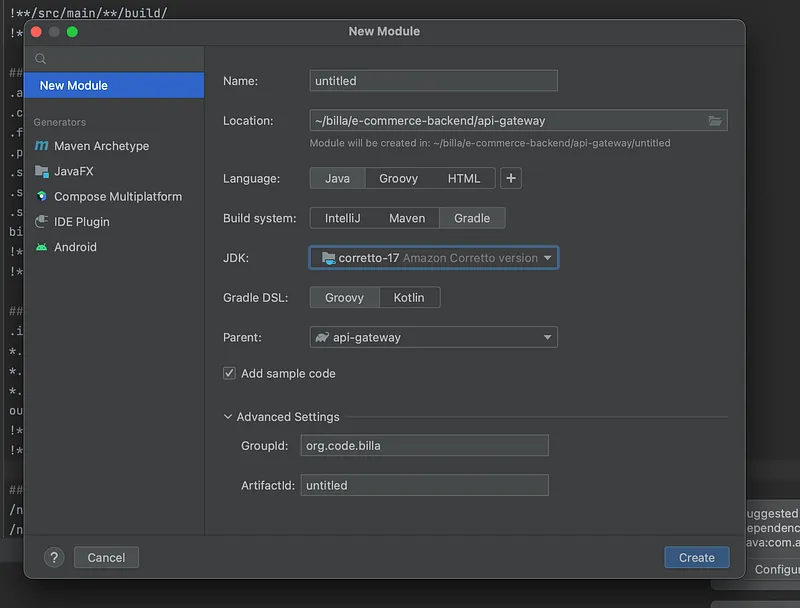800x608 pixels.
Task: Cancel the New Module dialog
Action: point(106,558)
